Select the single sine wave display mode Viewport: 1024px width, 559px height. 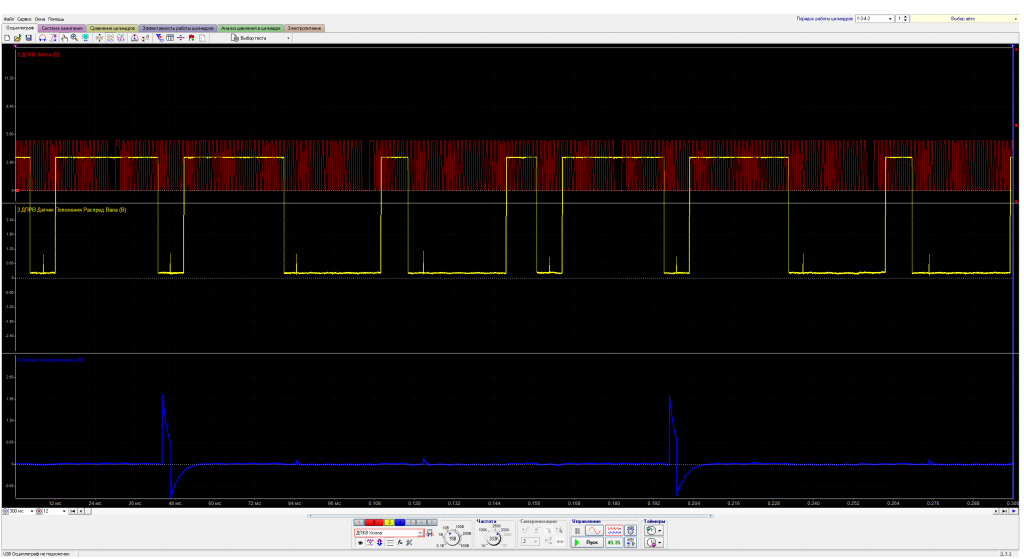coord(594,531)
